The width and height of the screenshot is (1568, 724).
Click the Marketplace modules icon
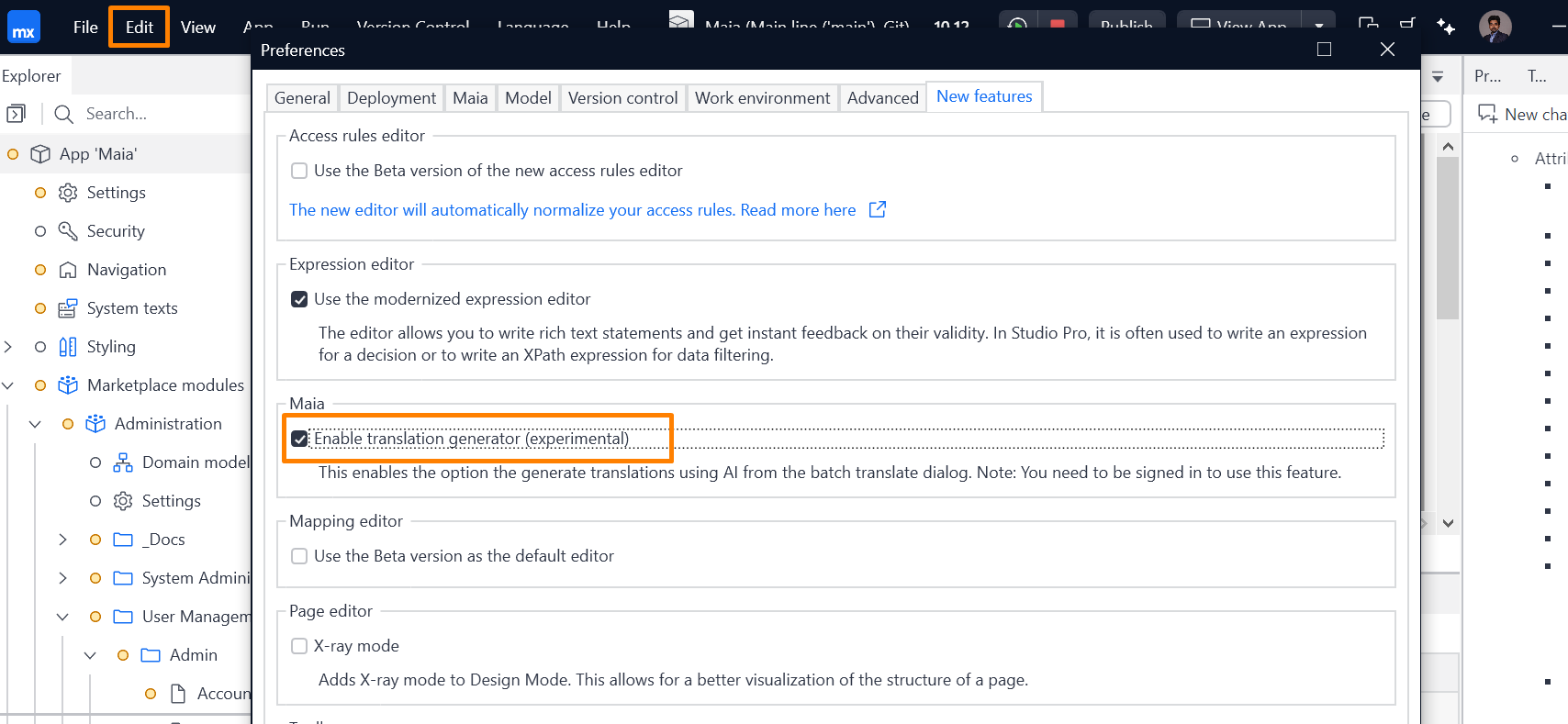[x=68, y=385]
